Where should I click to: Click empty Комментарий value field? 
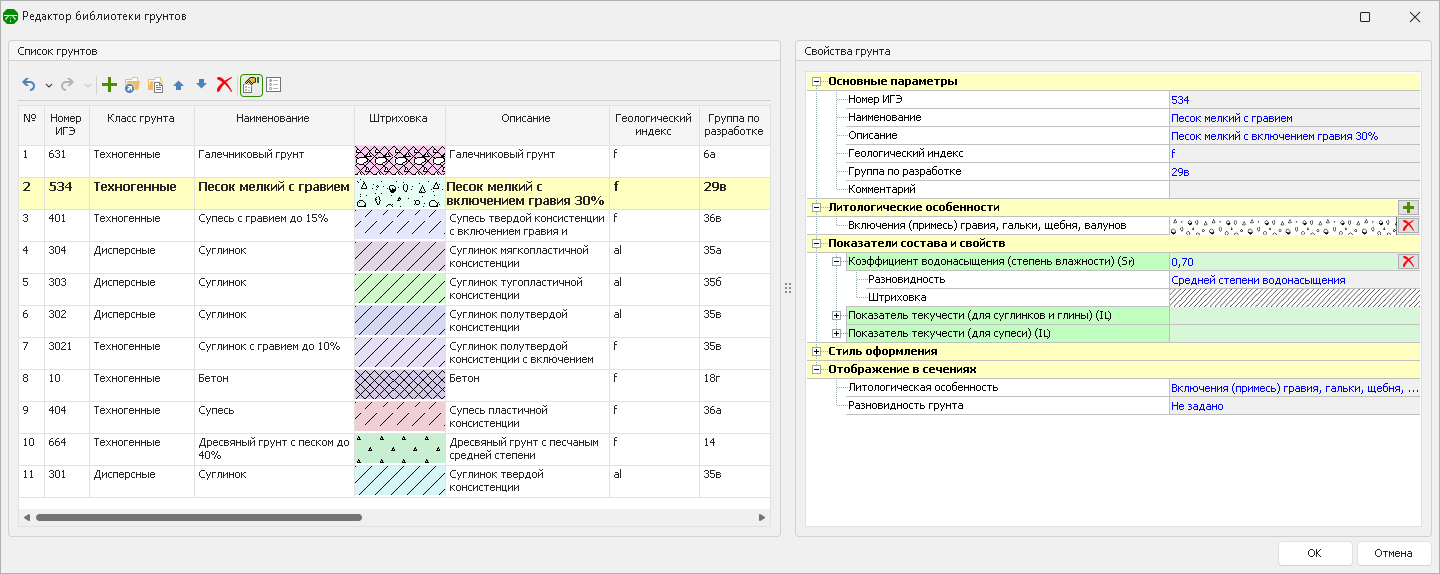coord(1295,189)
